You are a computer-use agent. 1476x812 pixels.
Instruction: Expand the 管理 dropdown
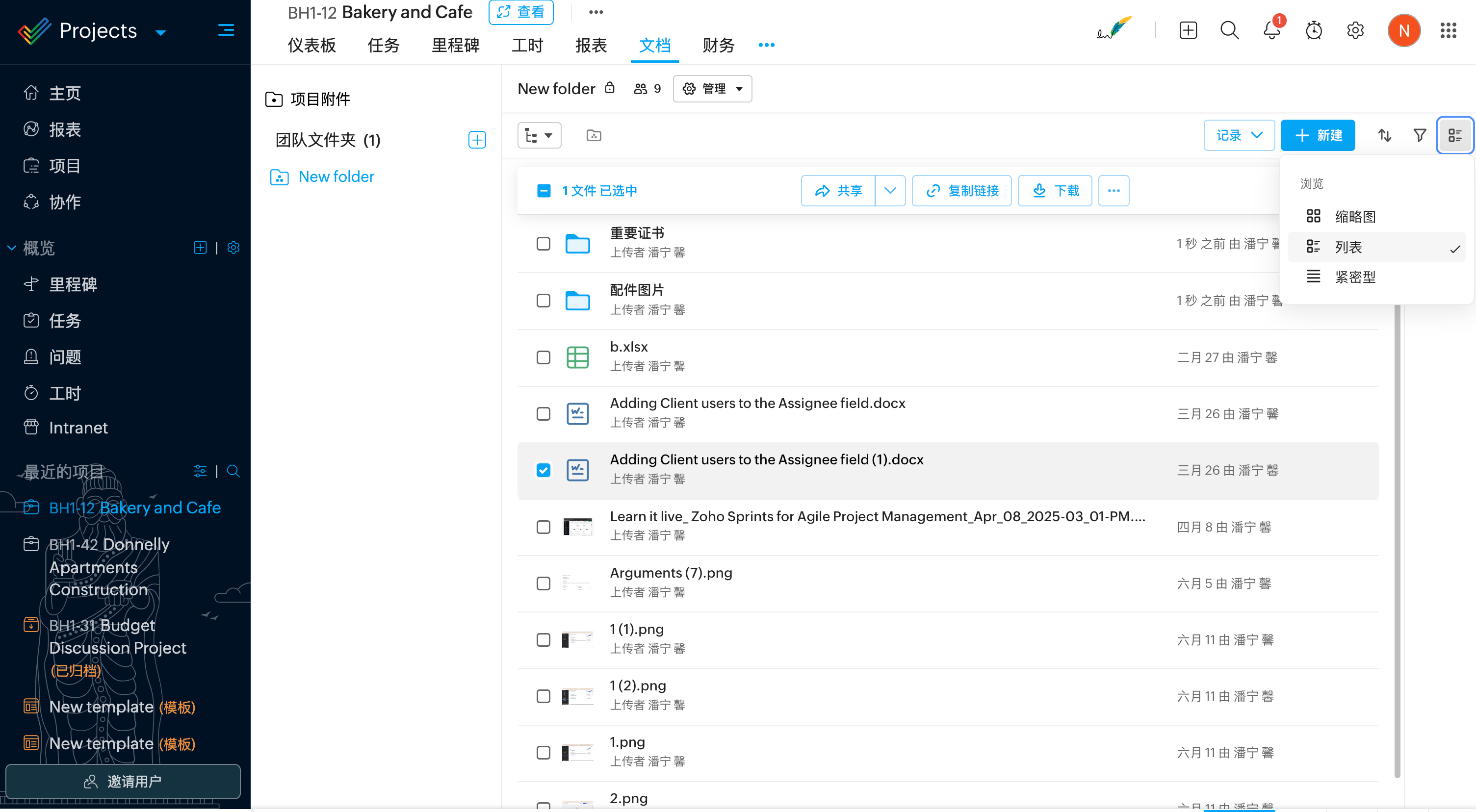712,89
